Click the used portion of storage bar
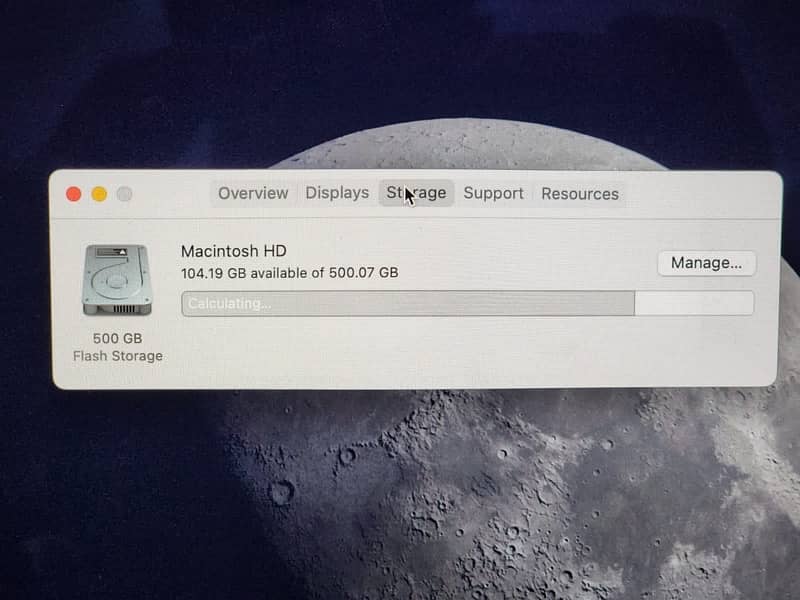 click(450, 303)
